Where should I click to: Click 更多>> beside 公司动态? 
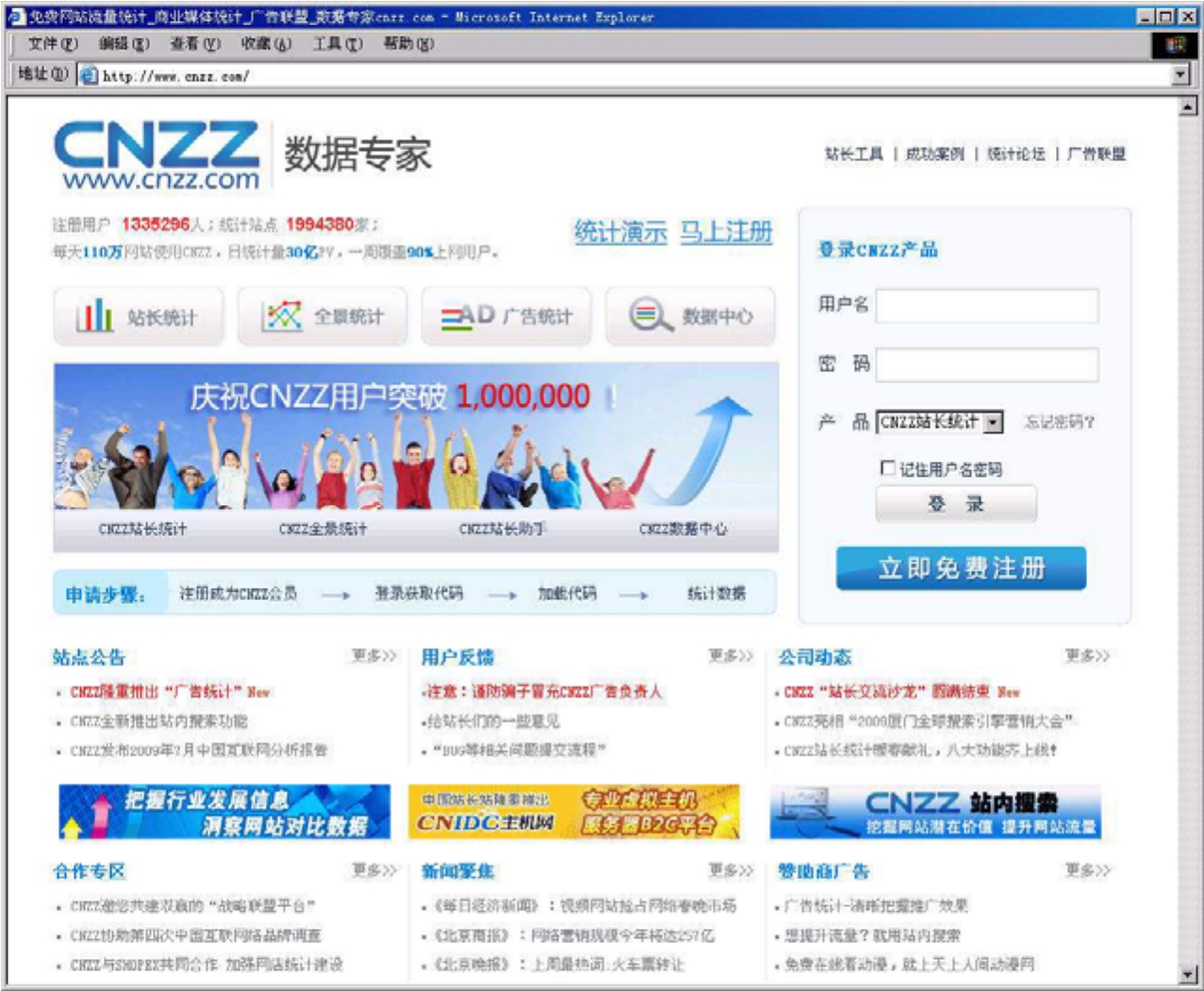(x=1088, y=656)
